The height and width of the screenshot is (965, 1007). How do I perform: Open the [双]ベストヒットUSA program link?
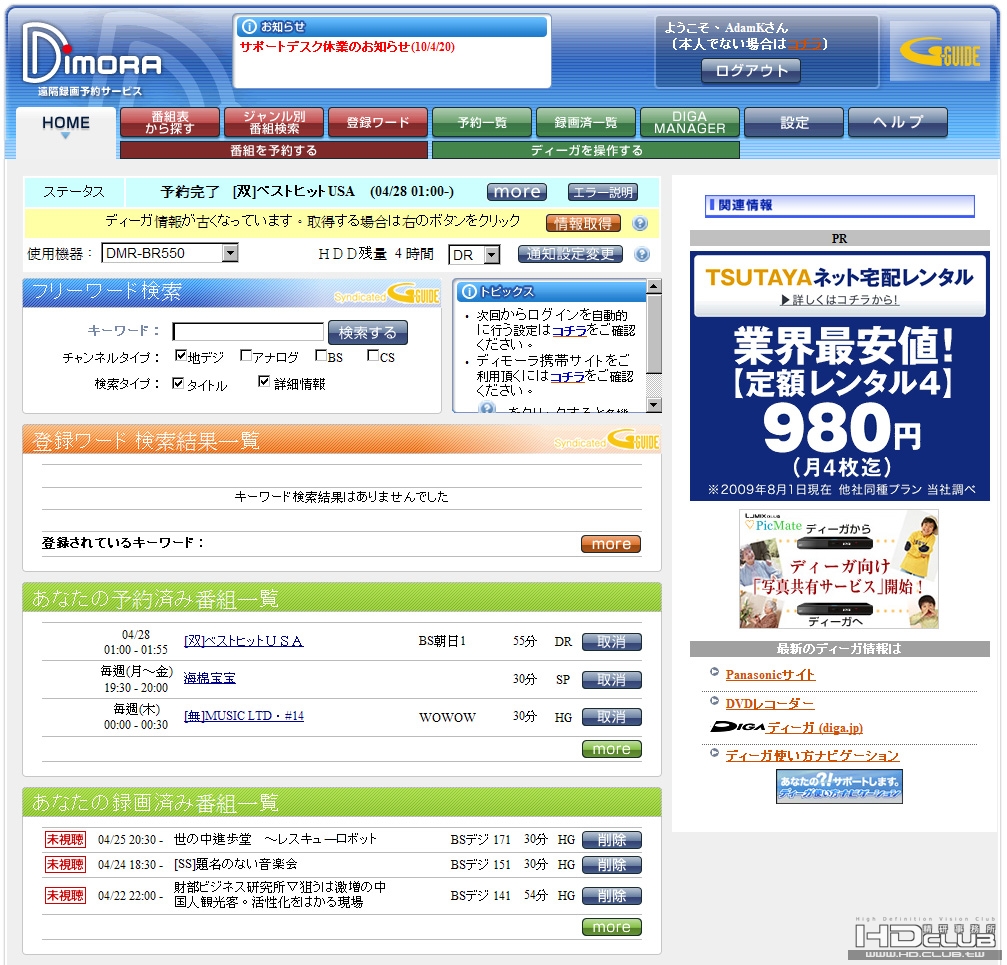coord(243,641)
